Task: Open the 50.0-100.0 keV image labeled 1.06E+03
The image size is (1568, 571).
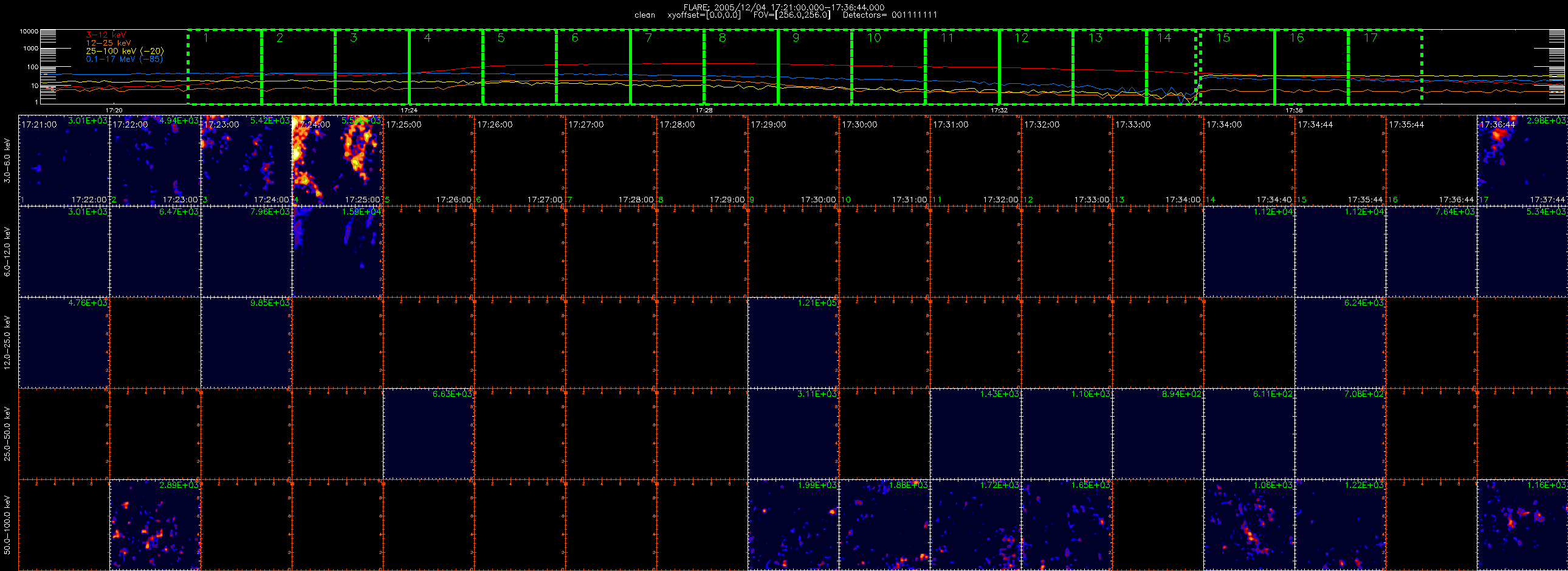Action: tap(1249, 525)
